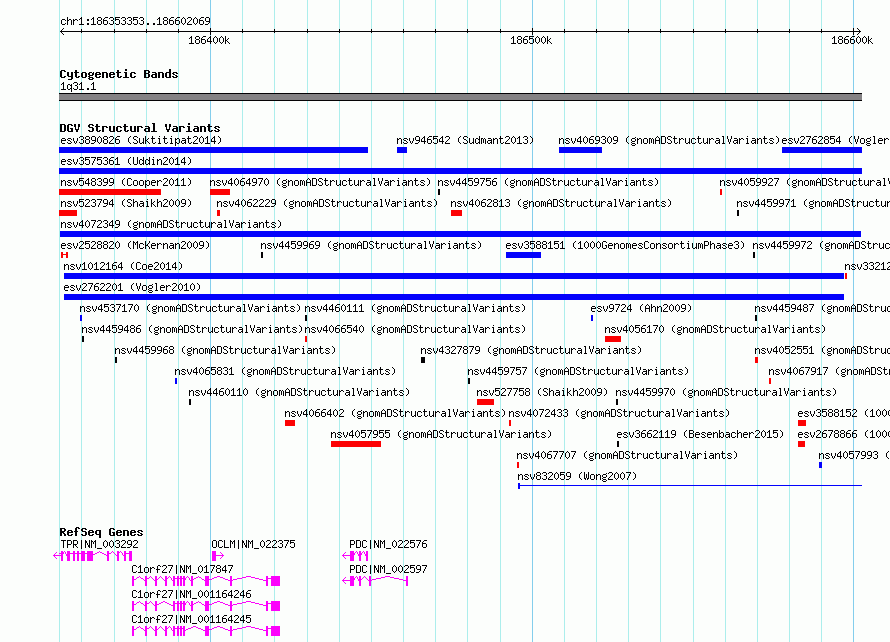Click the blue bar under esv3890826

tap(213, 150)
